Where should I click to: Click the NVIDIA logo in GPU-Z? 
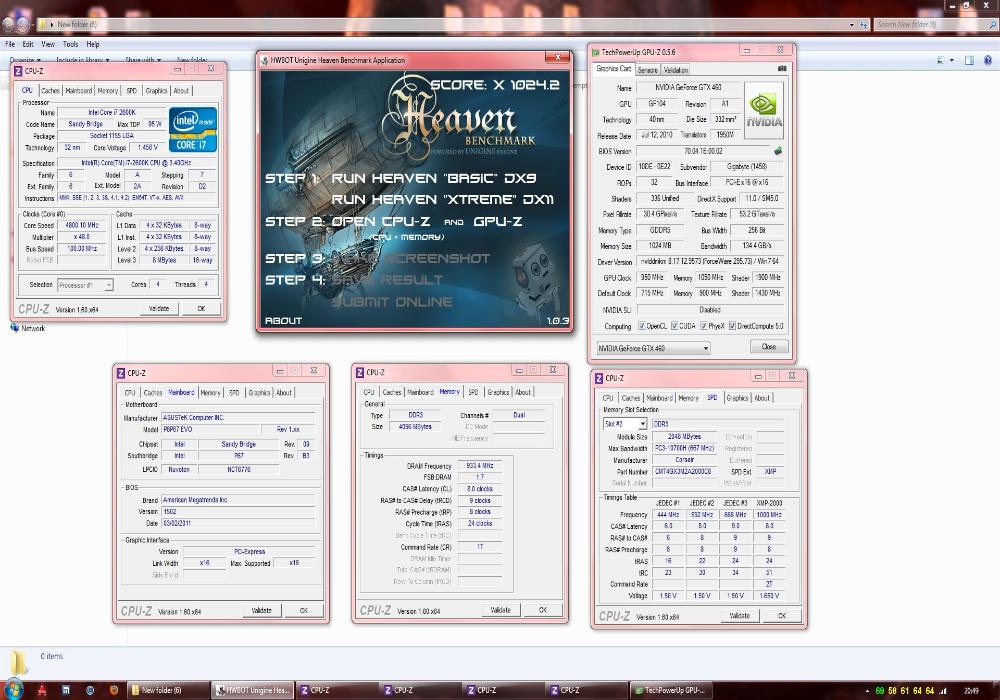(763, 111)
